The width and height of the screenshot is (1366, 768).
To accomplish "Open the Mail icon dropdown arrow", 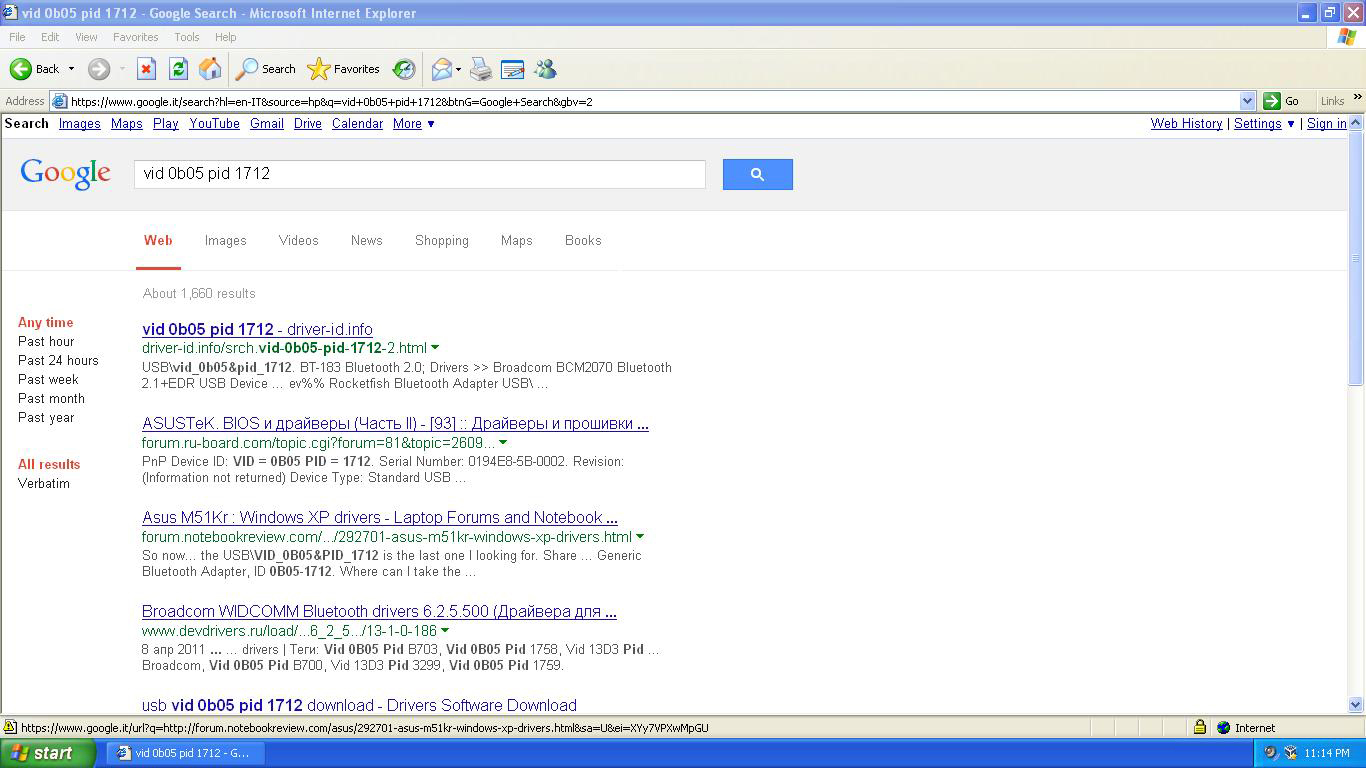I will click(458, 69).
